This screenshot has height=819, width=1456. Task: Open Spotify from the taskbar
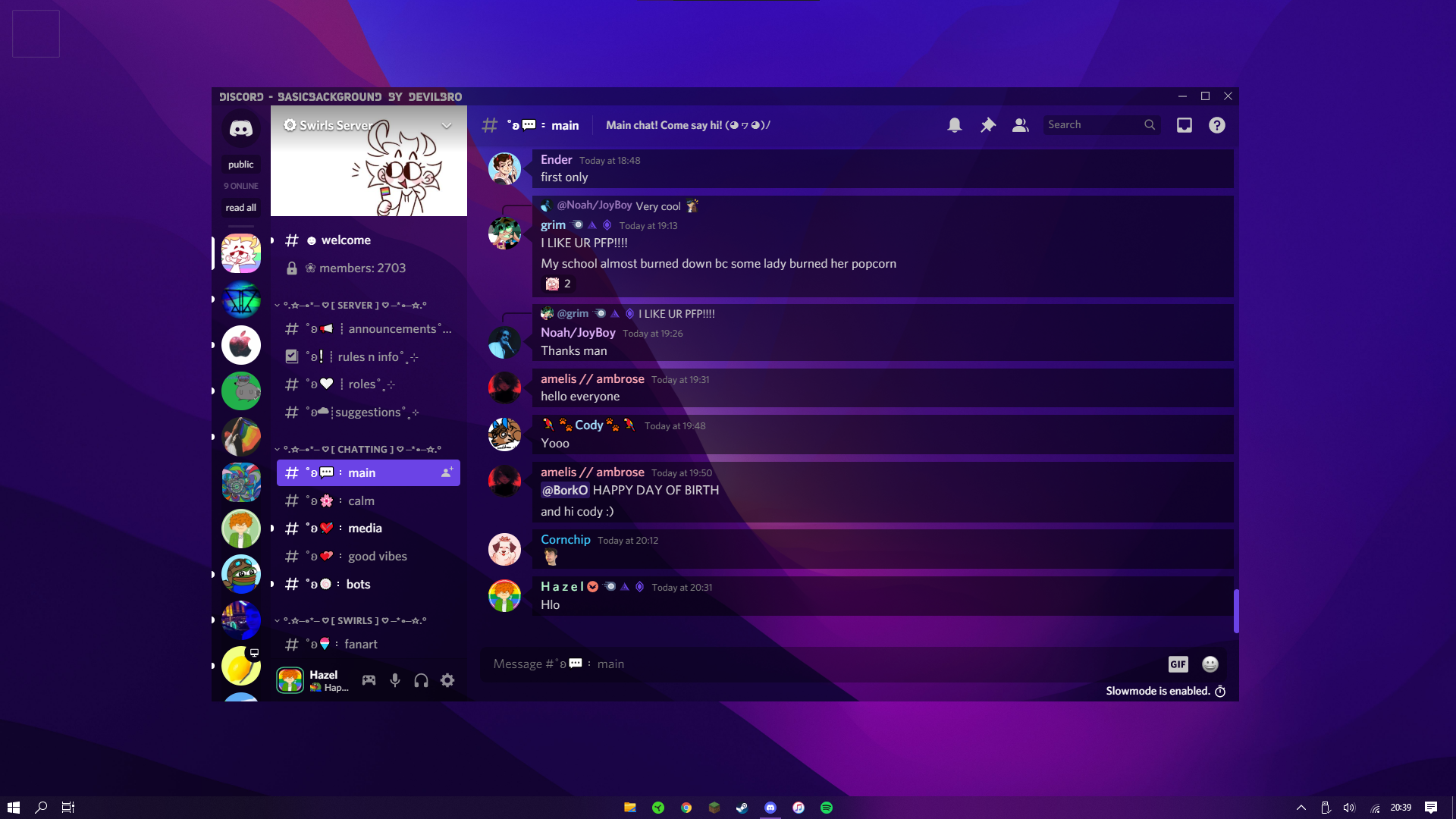[x=827, y=808]
